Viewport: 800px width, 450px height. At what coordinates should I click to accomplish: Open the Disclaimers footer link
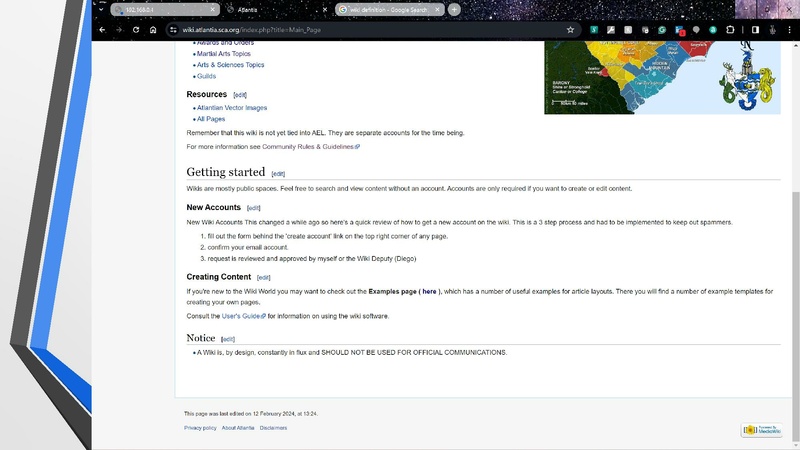coord(273,428)
